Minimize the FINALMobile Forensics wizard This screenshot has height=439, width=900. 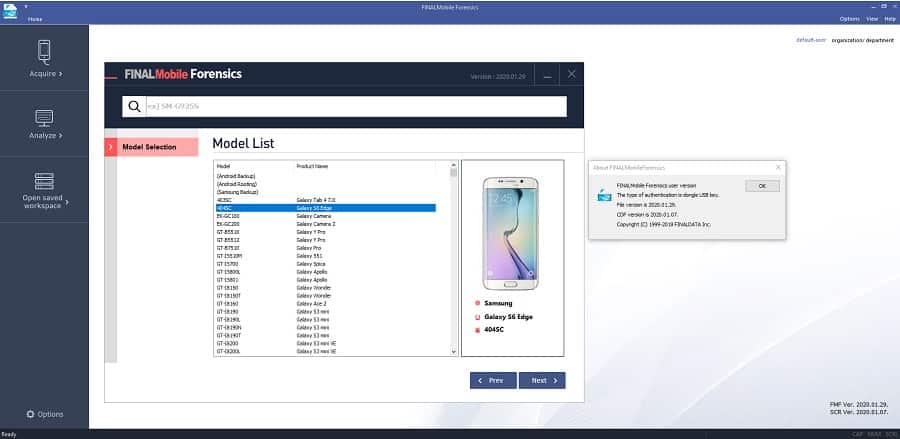coord(548,74)
